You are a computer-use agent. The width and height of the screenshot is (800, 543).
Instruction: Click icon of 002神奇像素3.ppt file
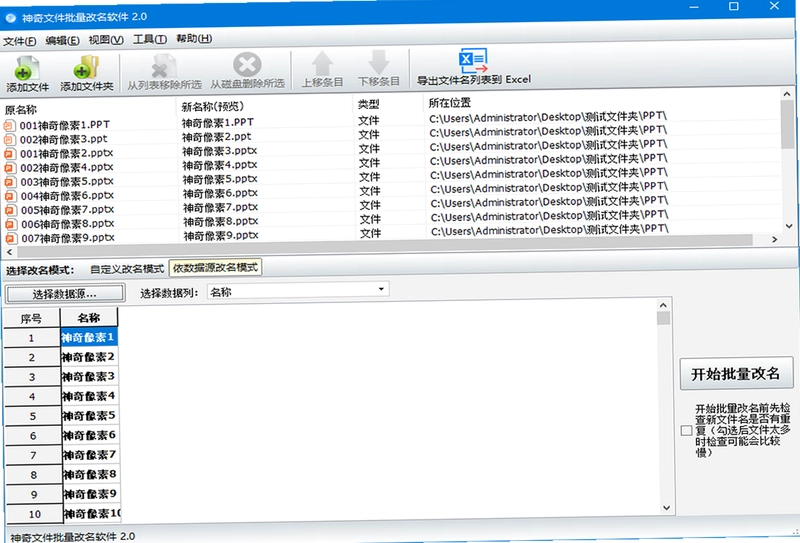coord(10,139)
